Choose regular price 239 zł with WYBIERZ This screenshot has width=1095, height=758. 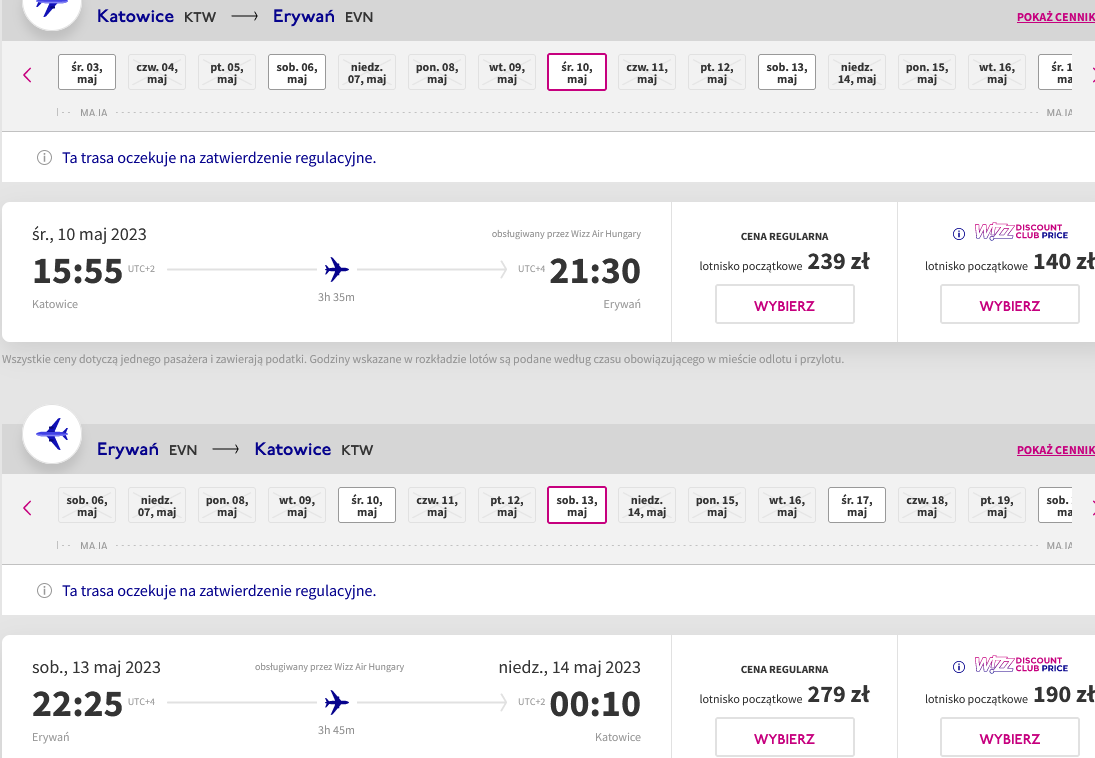pos(785,305)
